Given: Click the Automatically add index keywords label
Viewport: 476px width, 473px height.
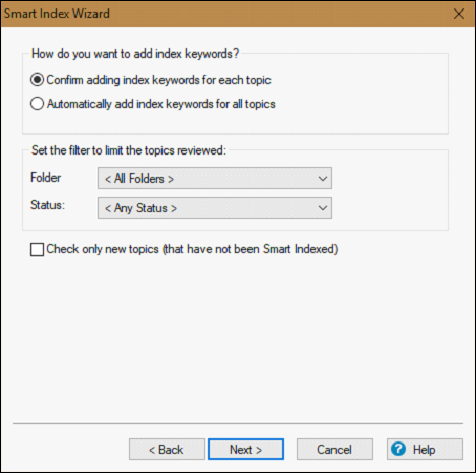Looking at the screenshot, I should point(161,104).
